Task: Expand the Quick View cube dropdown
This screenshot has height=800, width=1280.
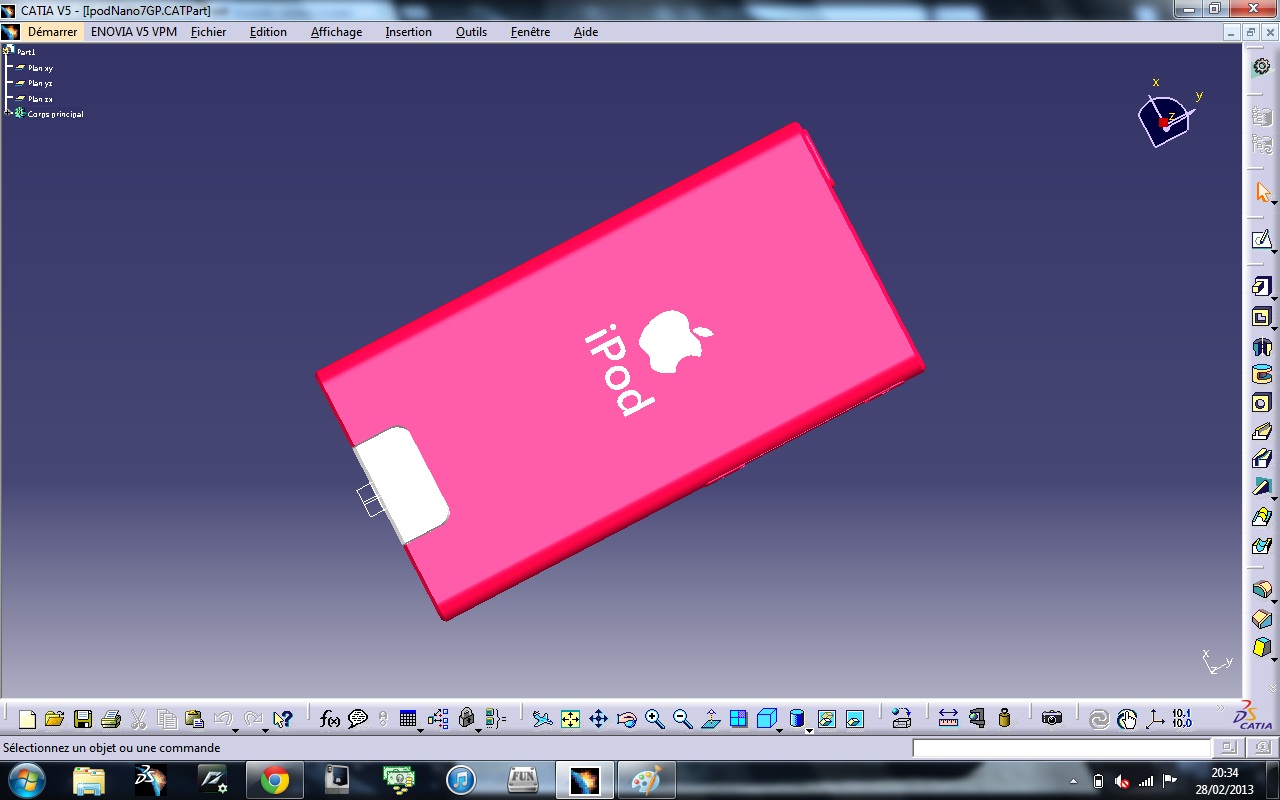Action: 781,730
